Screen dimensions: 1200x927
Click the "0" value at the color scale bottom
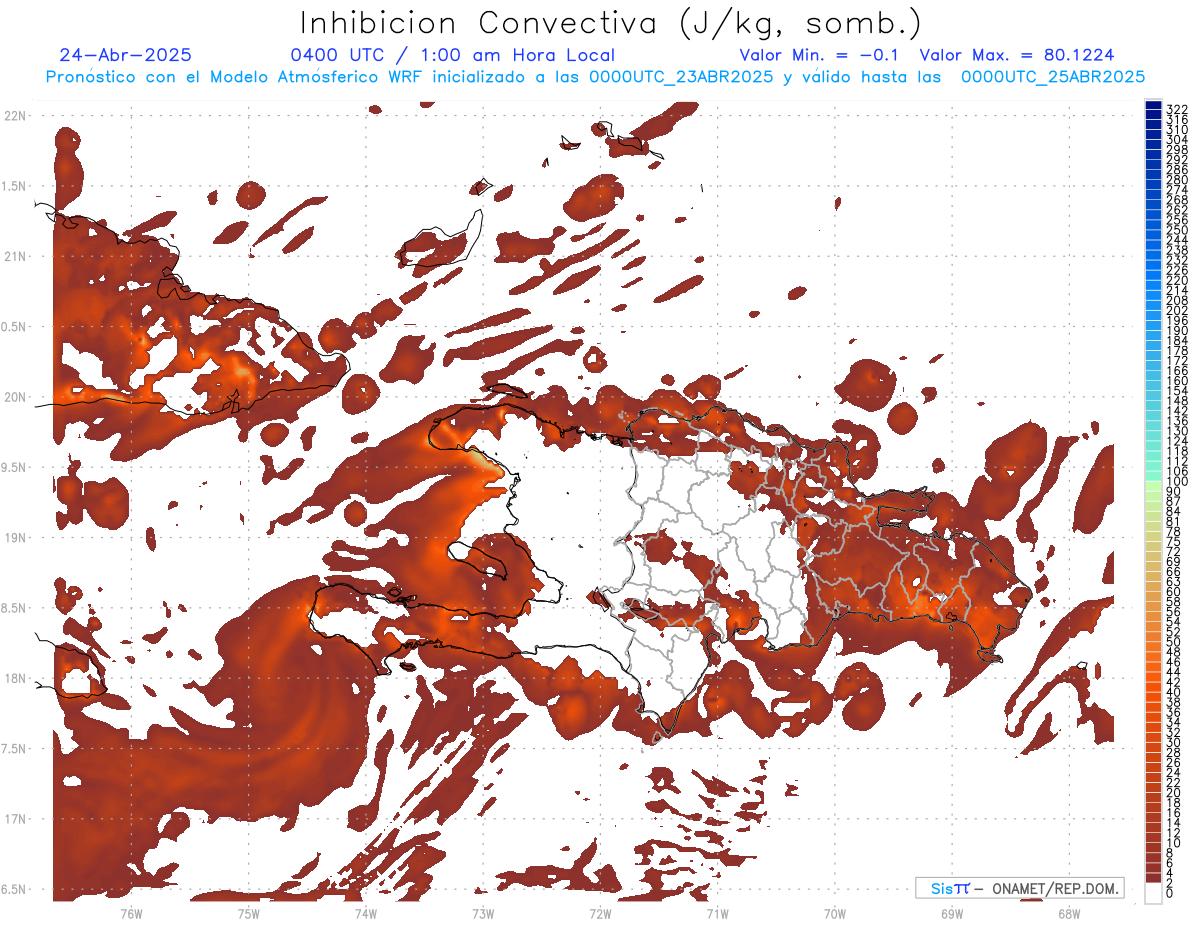[x=1170, y=894]
